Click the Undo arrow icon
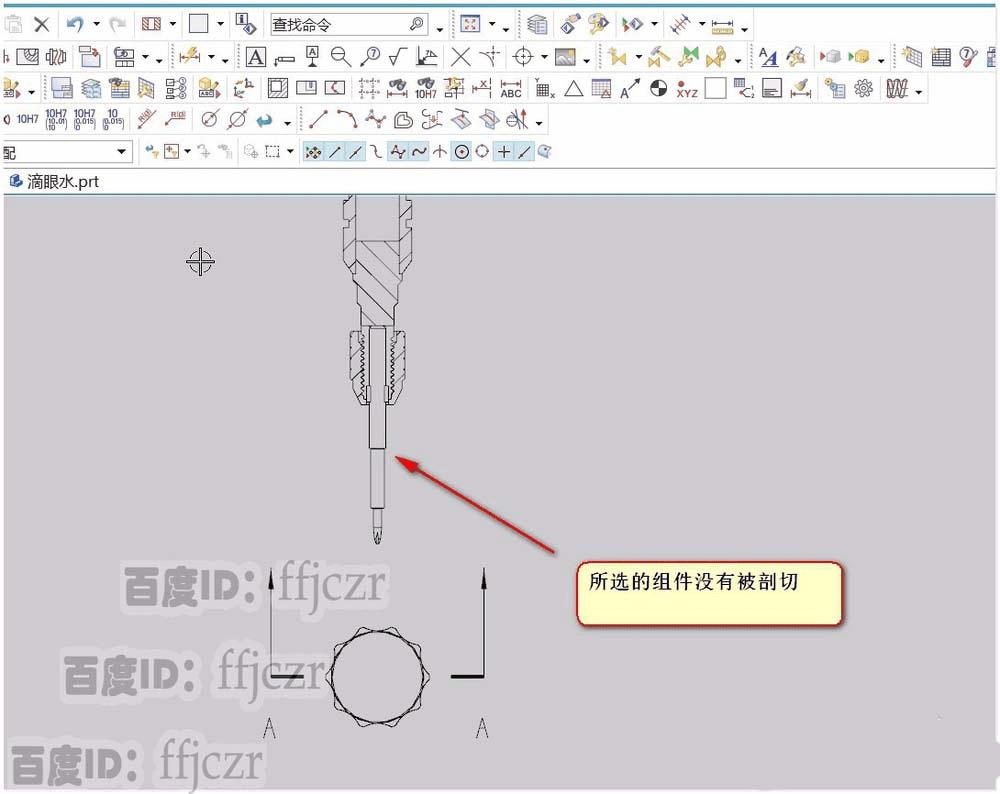The width and height of the screenshot is (1000, 794). click(x=75, y=22)
